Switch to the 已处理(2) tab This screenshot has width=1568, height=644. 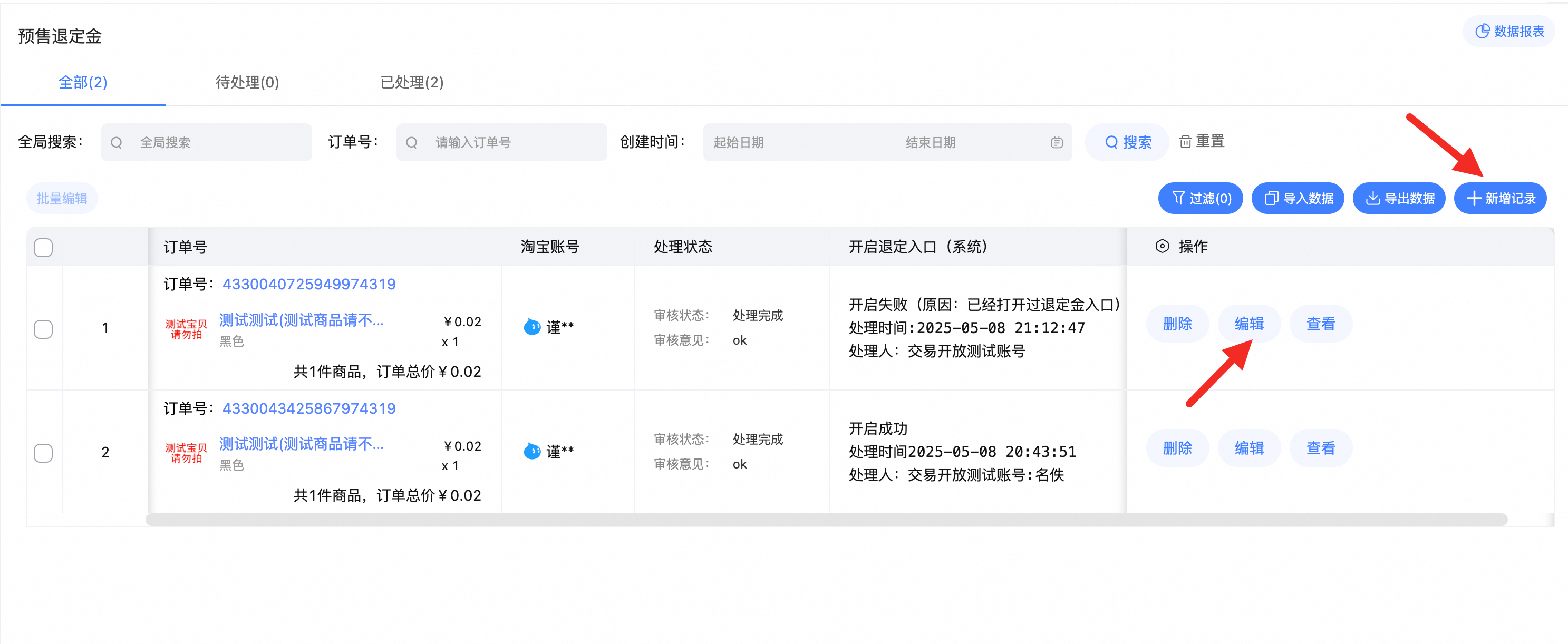coord(411,82)
